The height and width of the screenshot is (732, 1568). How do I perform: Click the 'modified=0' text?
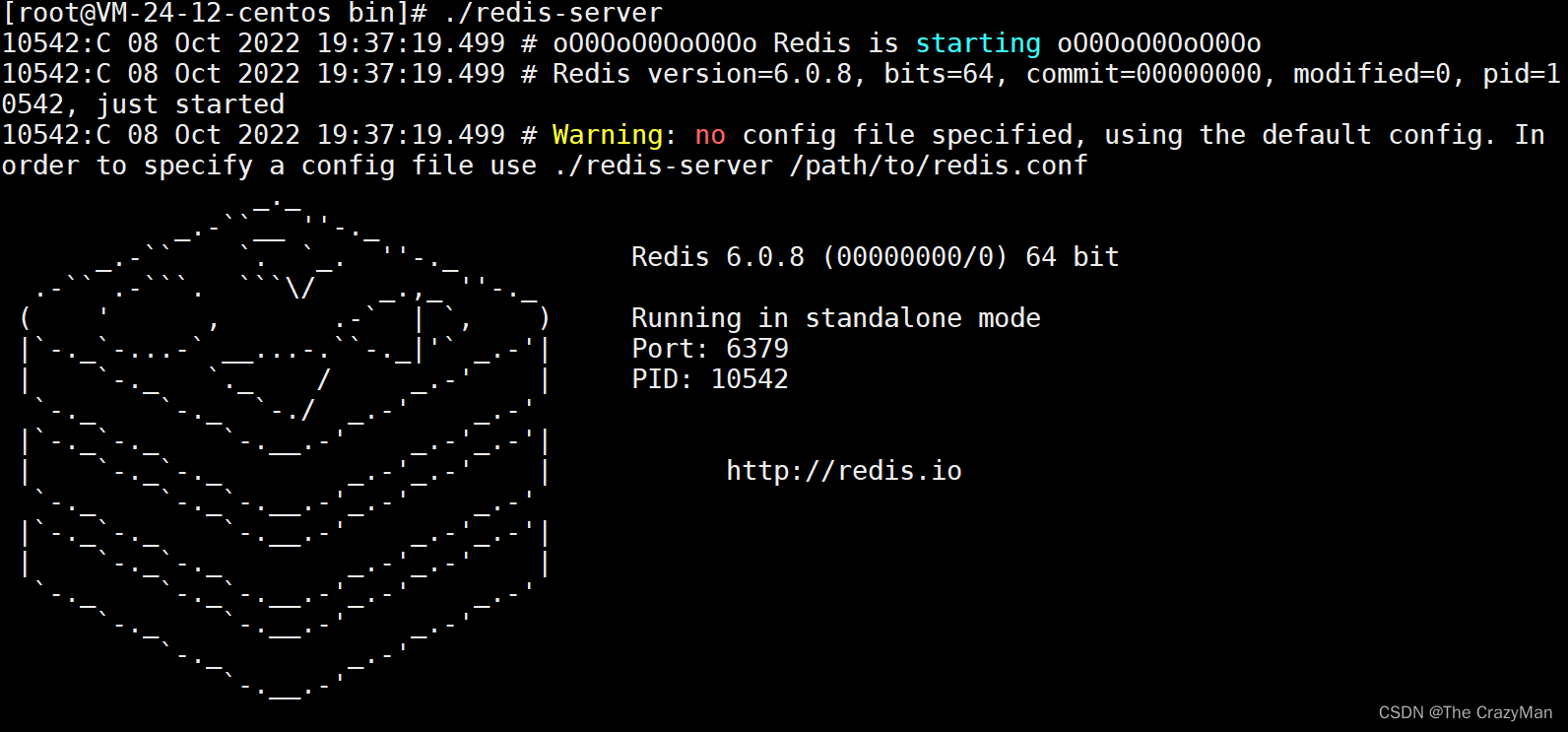1372,74
